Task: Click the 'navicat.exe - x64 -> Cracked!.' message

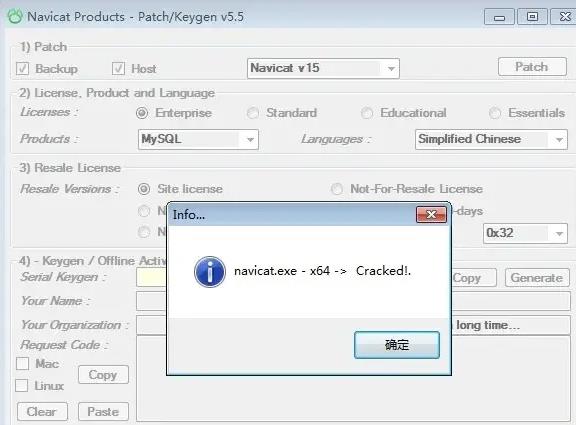Action: pos(322,271)
